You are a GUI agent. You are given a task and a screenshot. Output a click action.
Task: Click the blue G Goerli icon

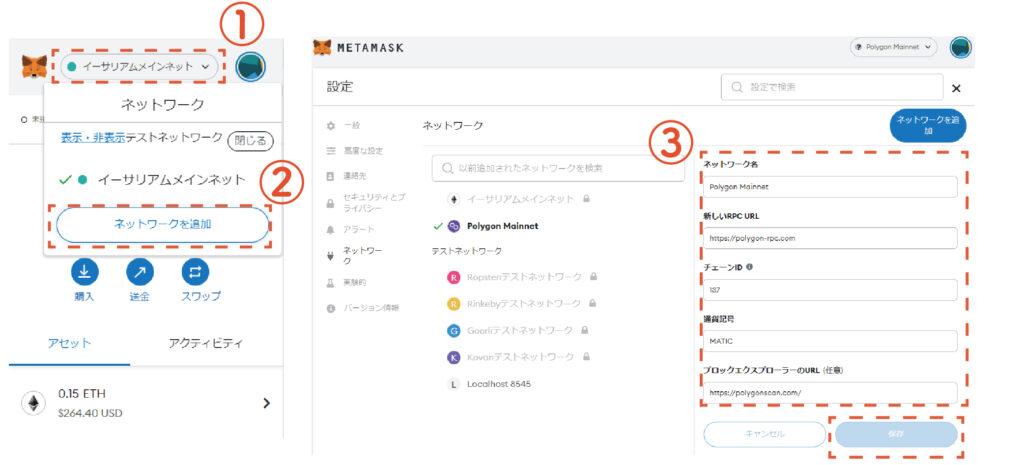coord(453,330)
